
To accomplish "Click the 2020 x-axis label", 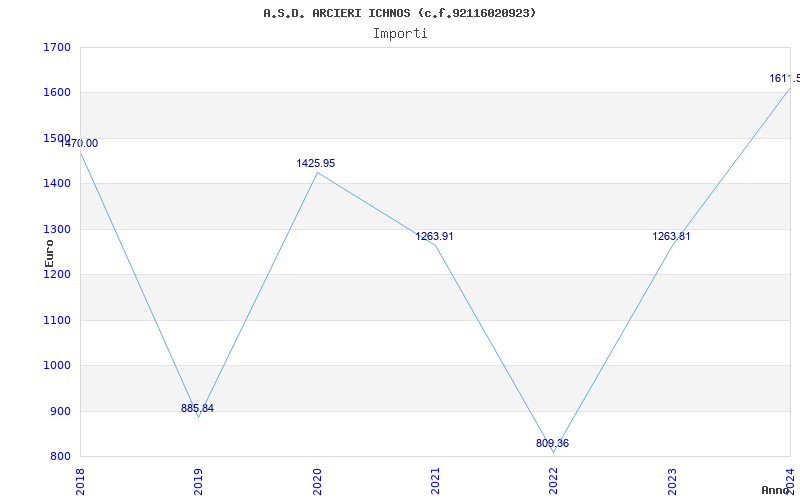I will (x=316, y=481).
